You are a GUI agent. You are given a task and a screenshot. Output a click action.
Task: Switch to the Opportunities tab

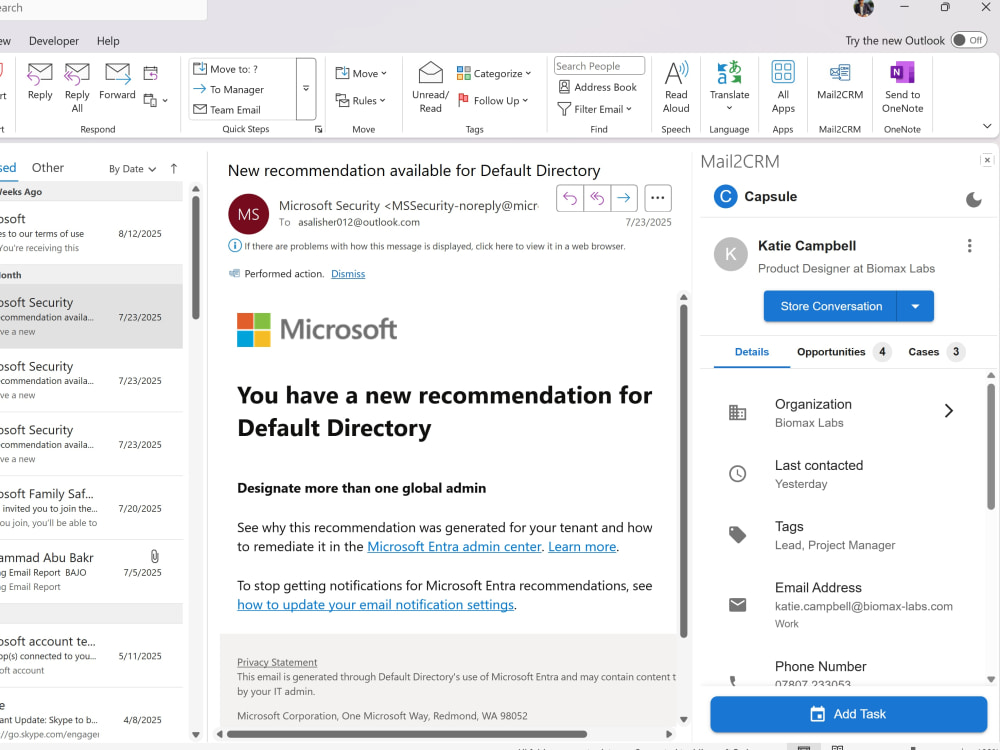coord(842,352)
